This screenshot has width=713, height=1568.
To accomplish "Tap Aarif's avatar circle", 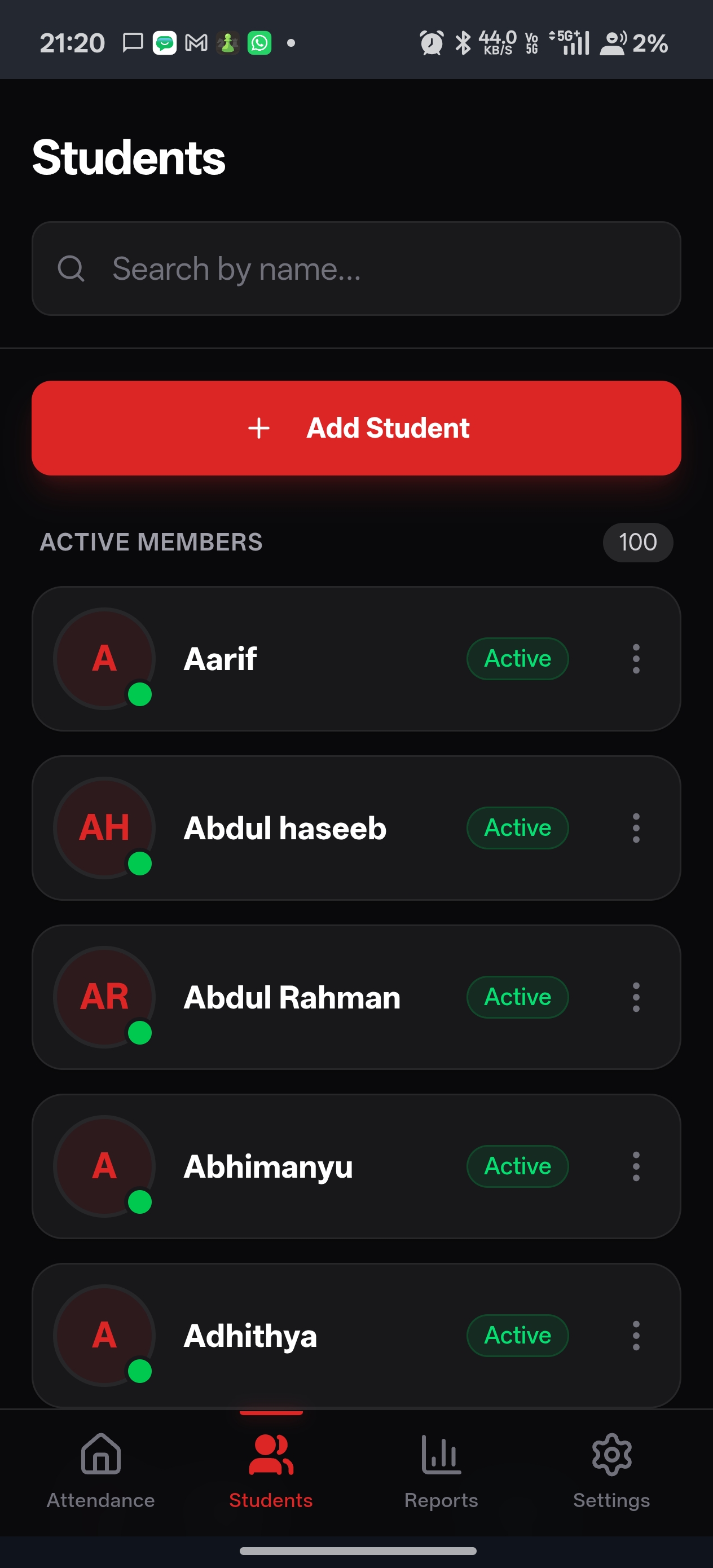I will click(104, 659).
